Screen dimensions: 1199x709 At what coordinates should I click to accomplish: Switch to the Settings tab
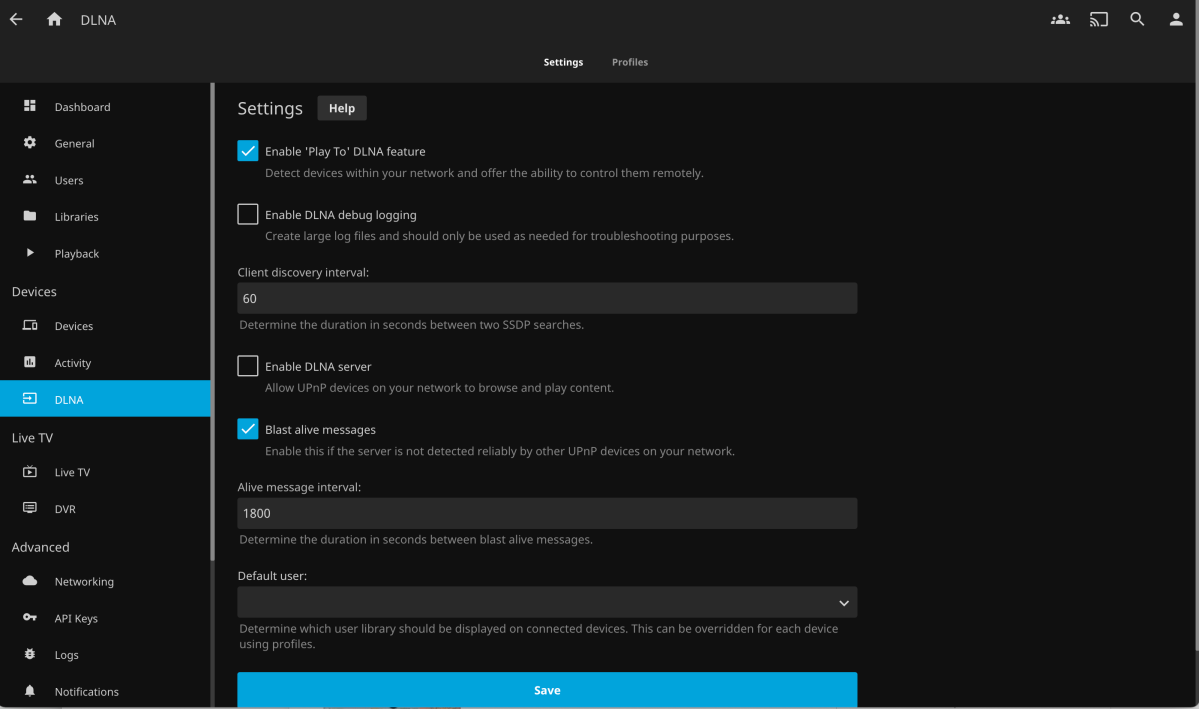point(564,62)
